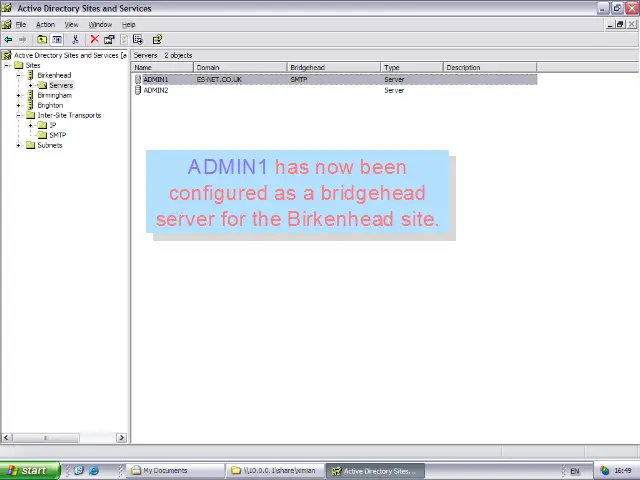Image resolution: width=640 pixels, height=480 pixels.
Task: Click the Sites folder icon
Action: pos(19,65)
